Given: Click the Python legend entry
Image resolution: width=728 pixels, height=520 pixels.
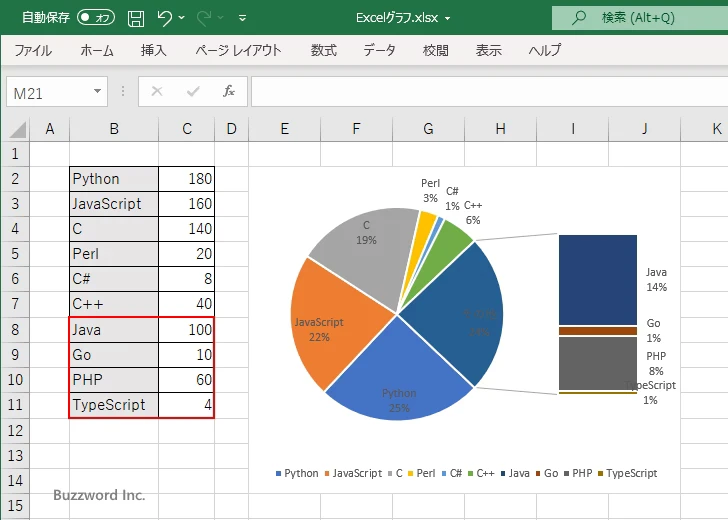Looking at the screenshot, I should tap(297, 473).
